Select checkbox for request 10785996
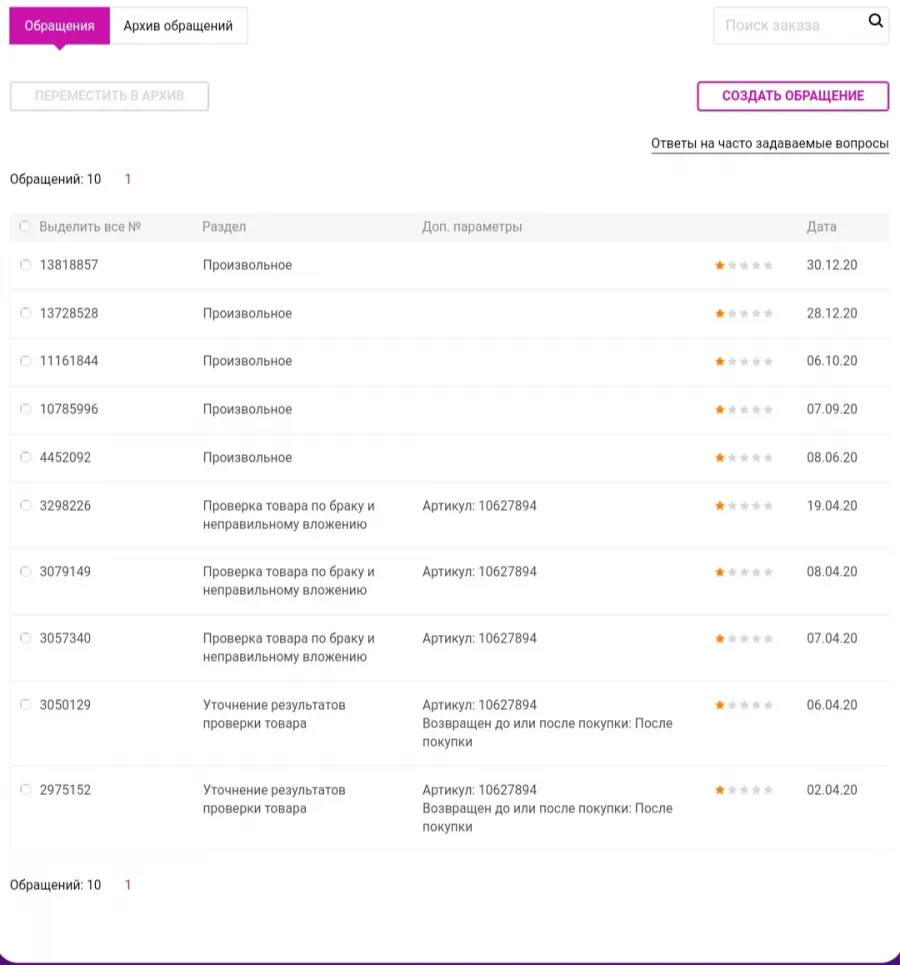Viewport: 900px width, 965px height. (25, 409)
